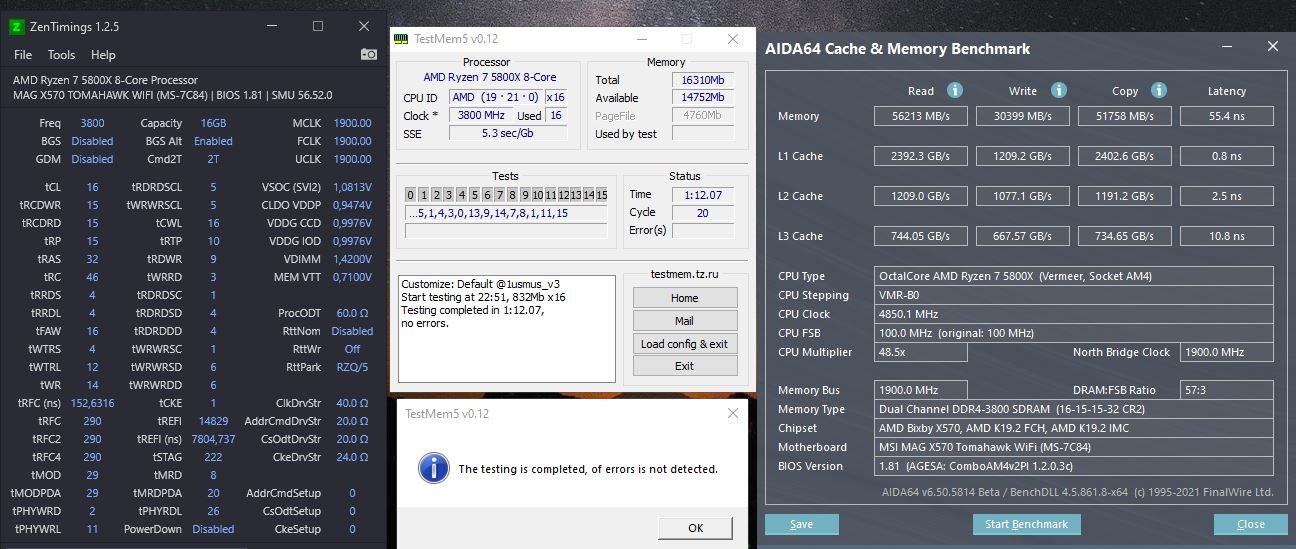
Task: Click the info icon next to Copy
Action: pos(1159,90)
